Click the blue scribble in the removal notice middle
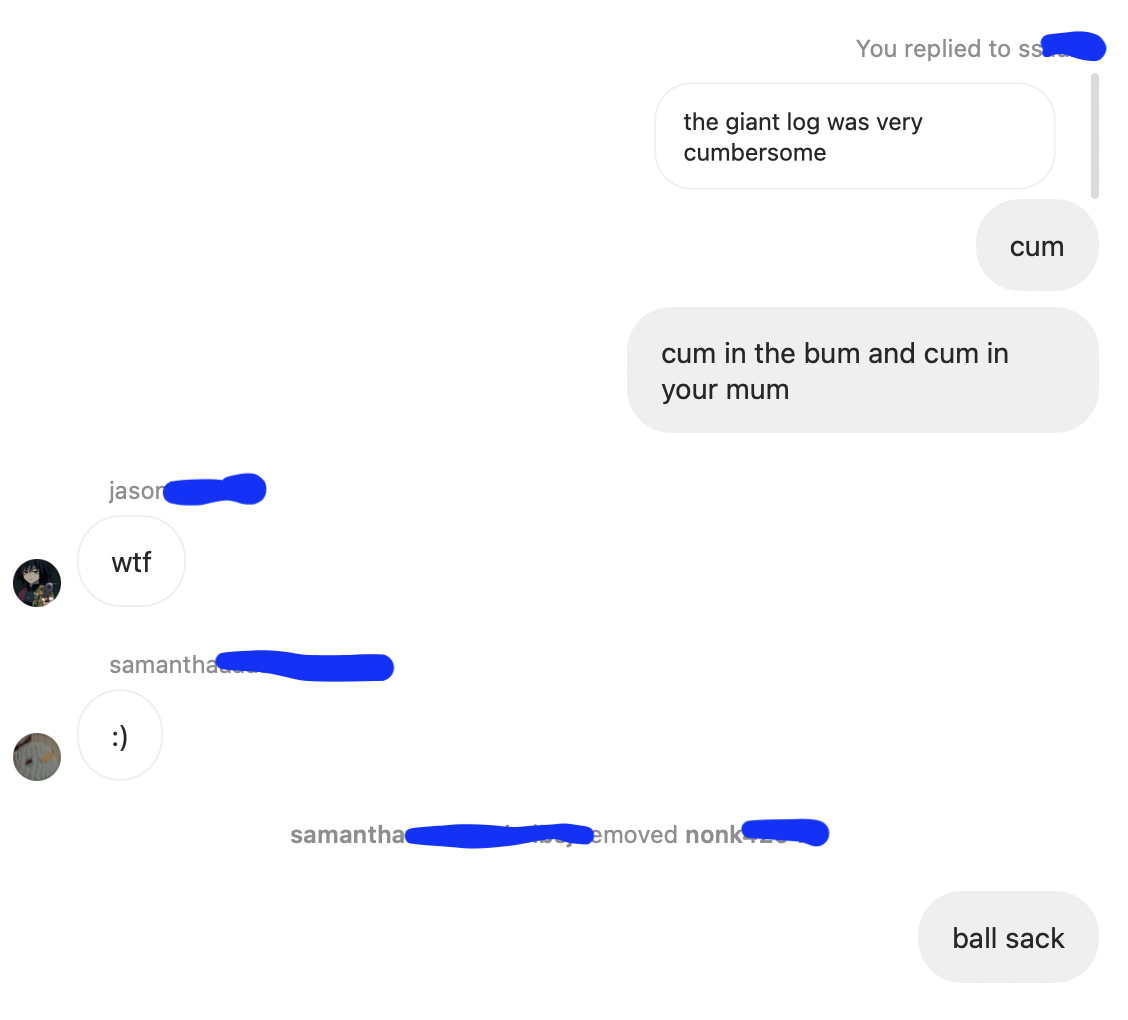The width and height of the screenshot is (1128, 1020). pyautogui.click(x=499, y=835)
